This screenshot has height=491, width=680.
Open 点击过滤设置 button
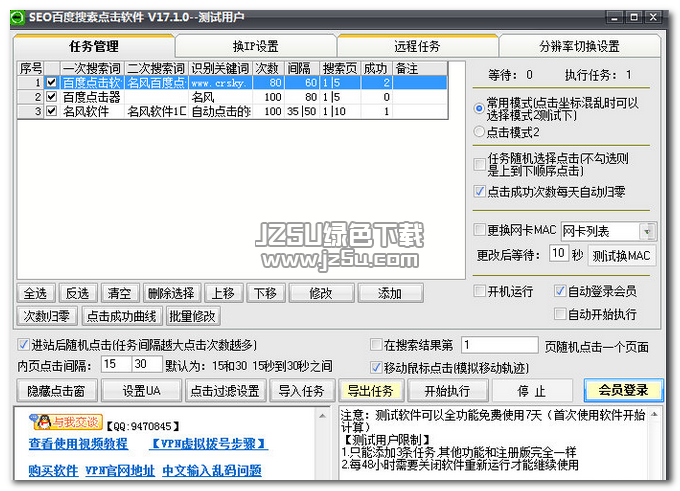[225, 391]
